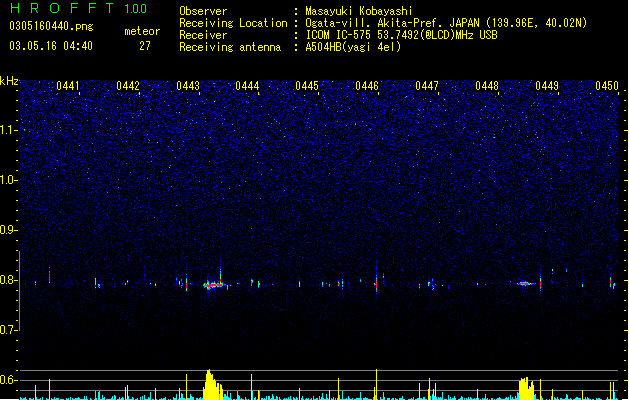The height and width of the screenshot is (400, 629).
Task: Click the meteor count value 27
Action: (x=145, y=46)
